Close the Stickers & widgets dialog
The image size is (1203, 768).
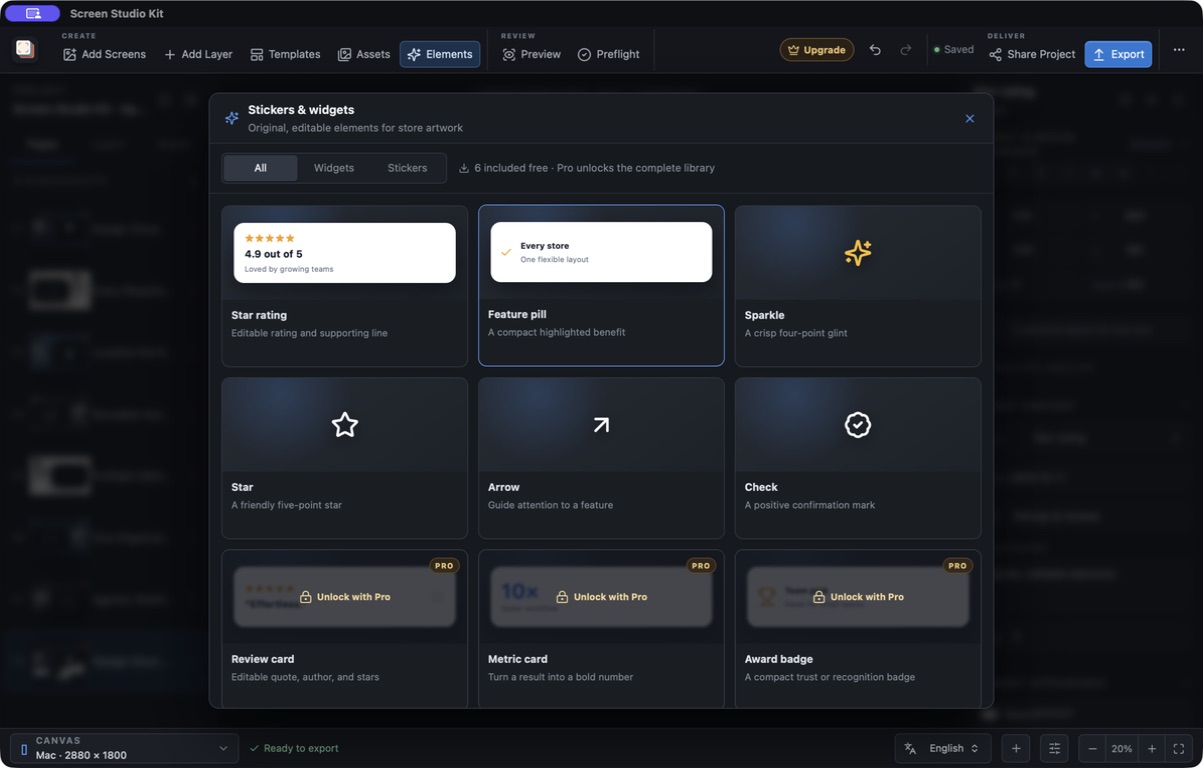click(969, 118)
